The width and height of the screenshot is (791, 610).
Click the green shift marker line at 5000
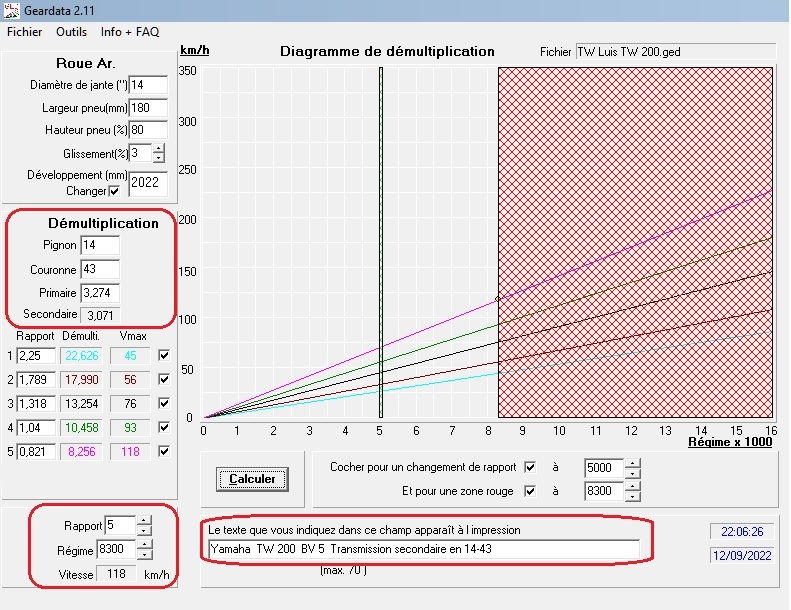(381, 242)
